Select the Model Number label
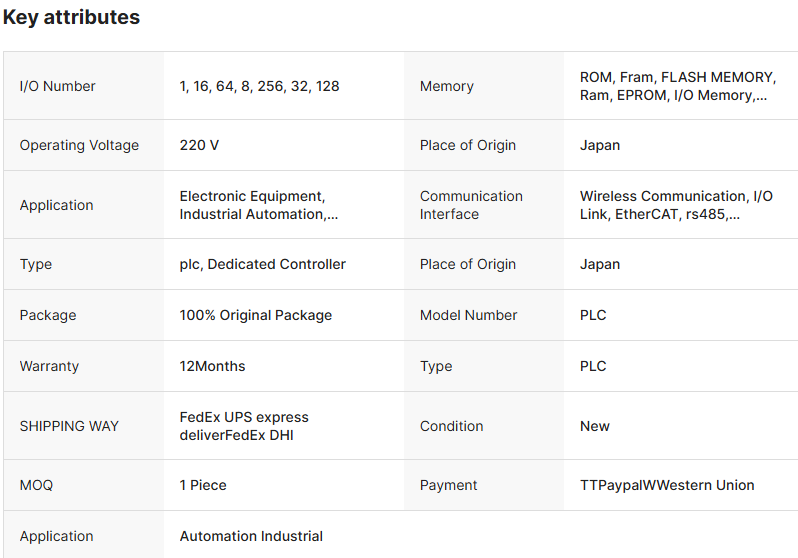 click(x=468, y=315)
